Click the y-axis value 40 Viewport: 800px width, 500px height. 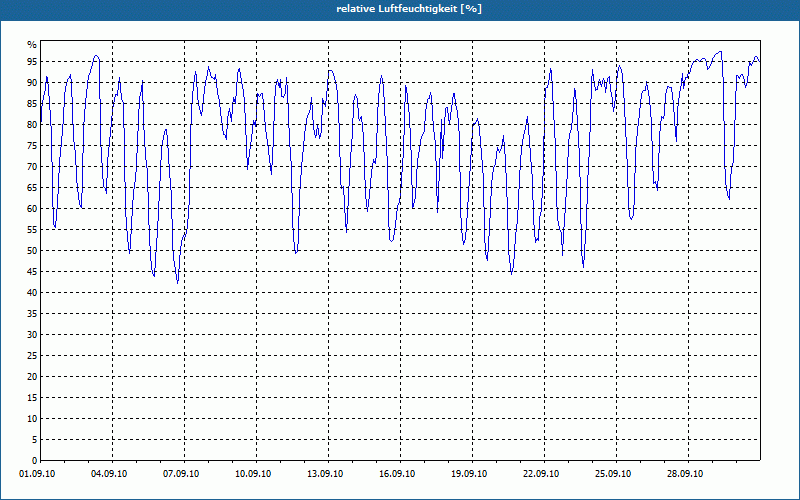pos(32,292)
